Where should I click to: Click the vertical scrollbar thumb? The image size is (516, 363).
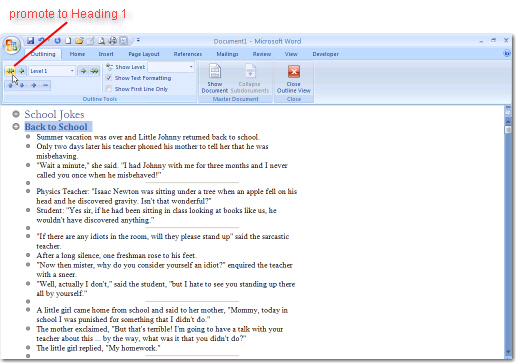[508, 129]
